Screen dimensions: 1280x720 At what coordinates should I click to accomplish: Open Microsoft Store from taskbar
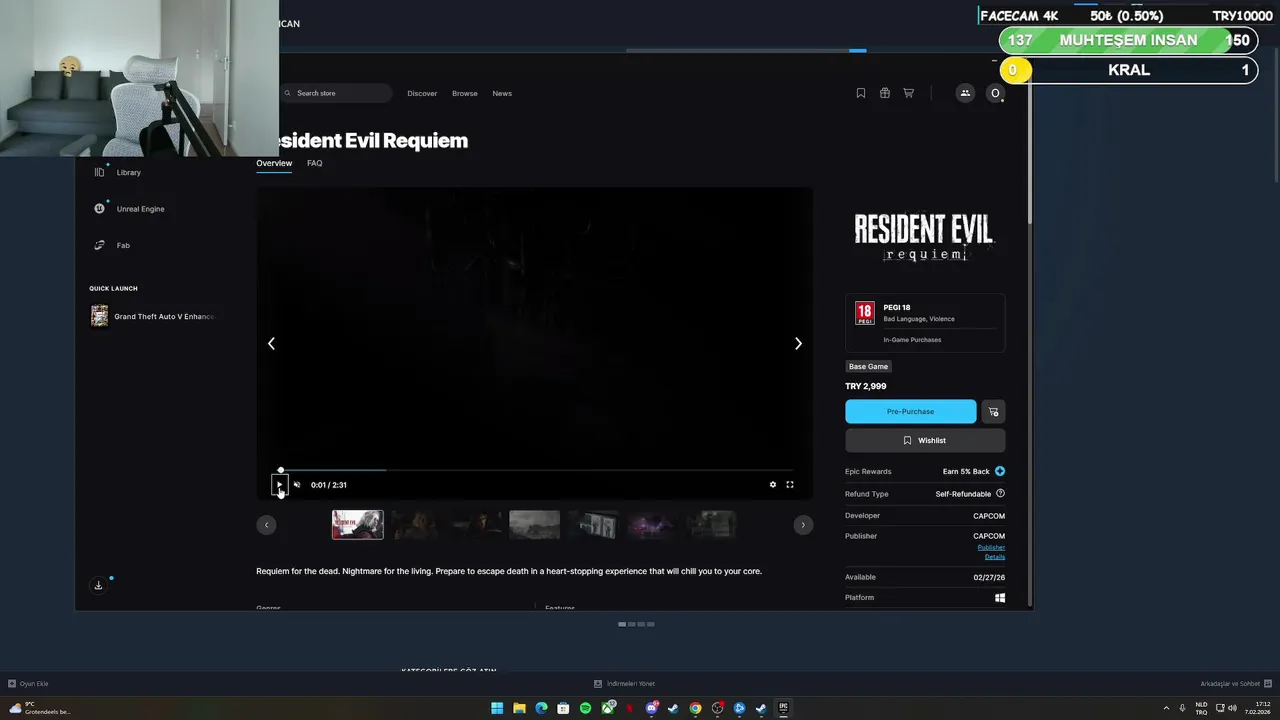tap(563, 708)
